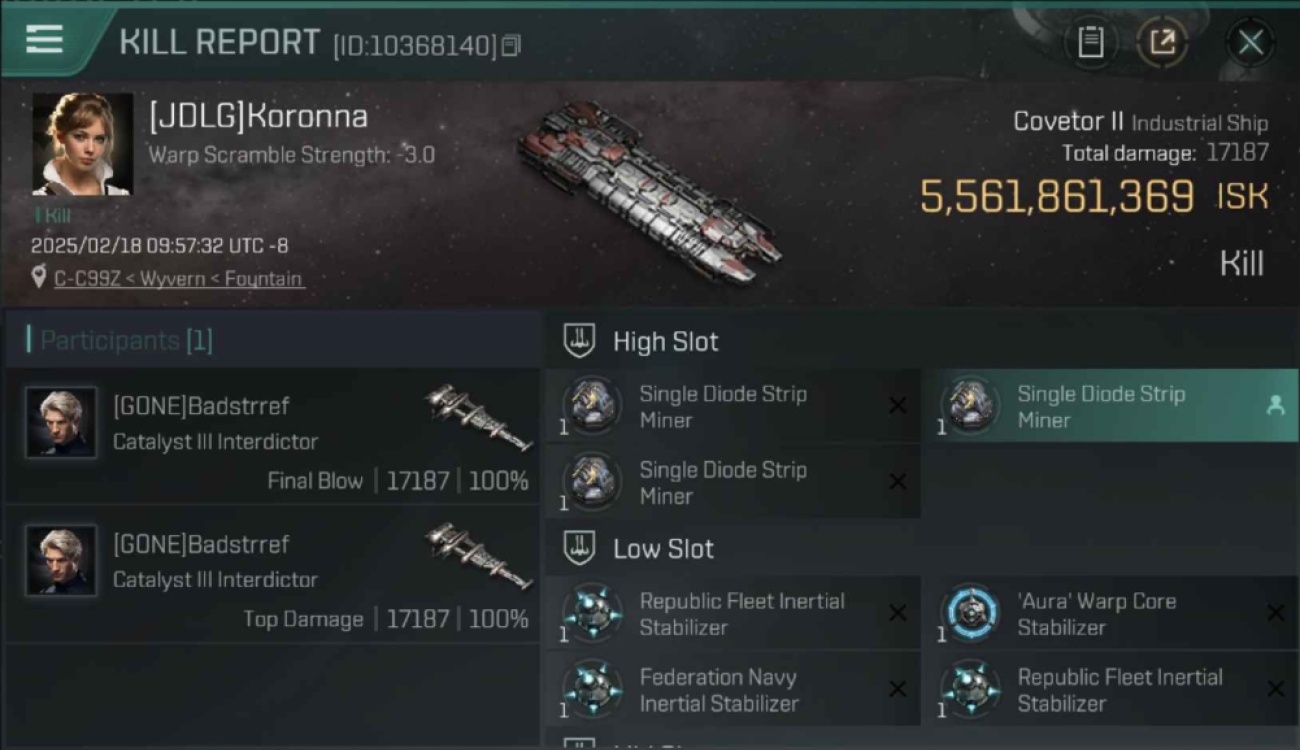Copy the kill report ID

point(511,45)
